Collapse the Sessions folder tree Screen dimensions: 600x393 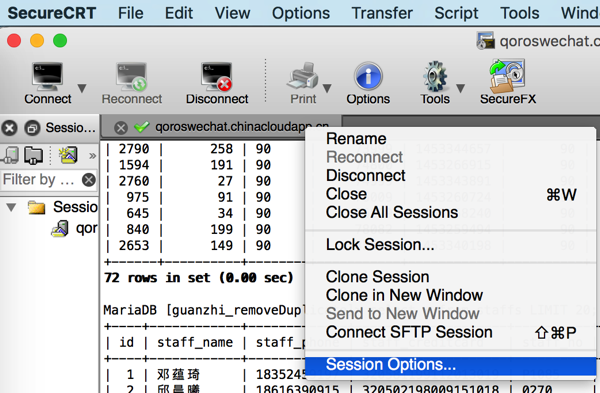(x=11, y=207)
